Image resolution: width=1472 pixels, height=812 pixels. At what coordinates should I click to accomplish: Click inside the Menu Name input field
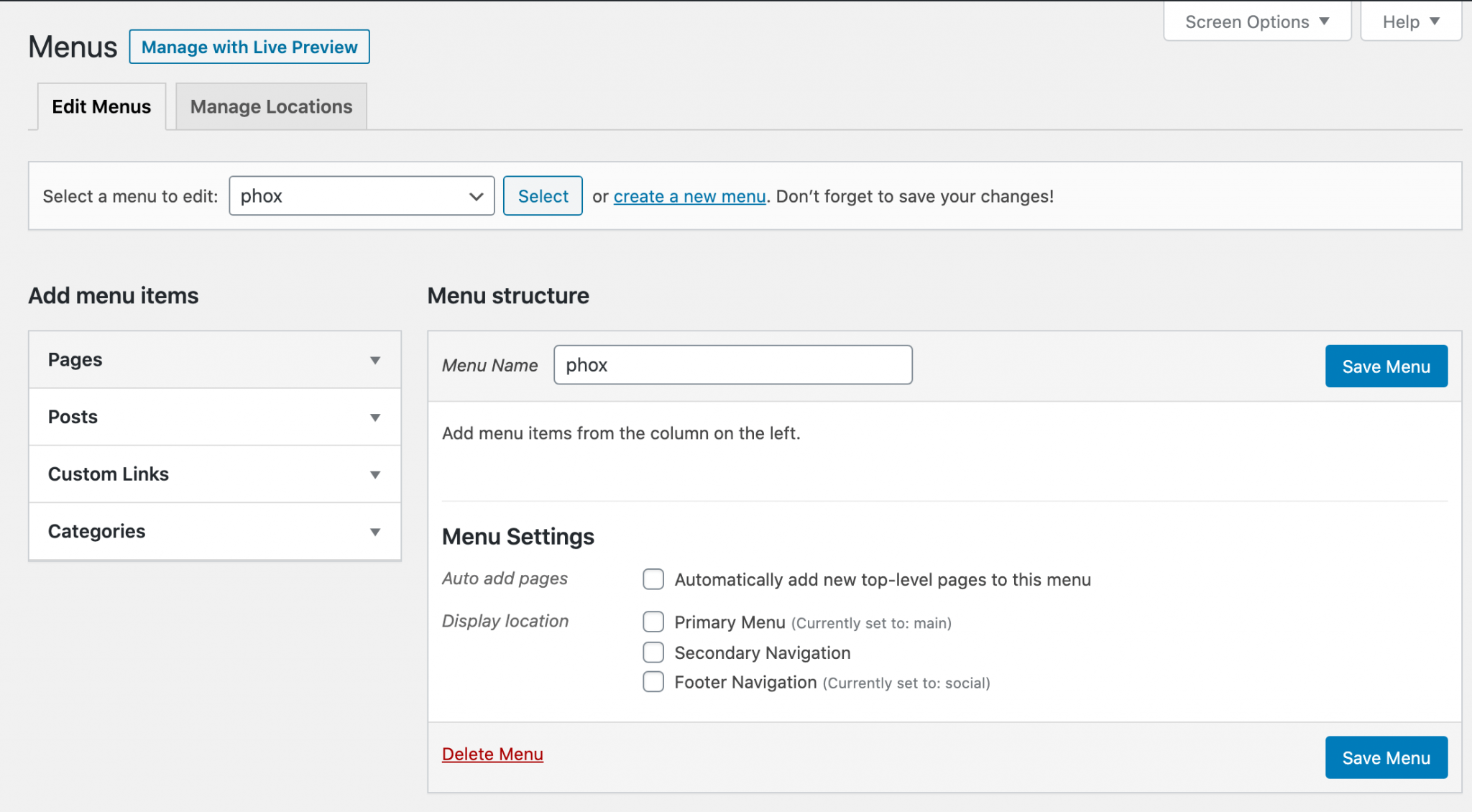point(732,364)
